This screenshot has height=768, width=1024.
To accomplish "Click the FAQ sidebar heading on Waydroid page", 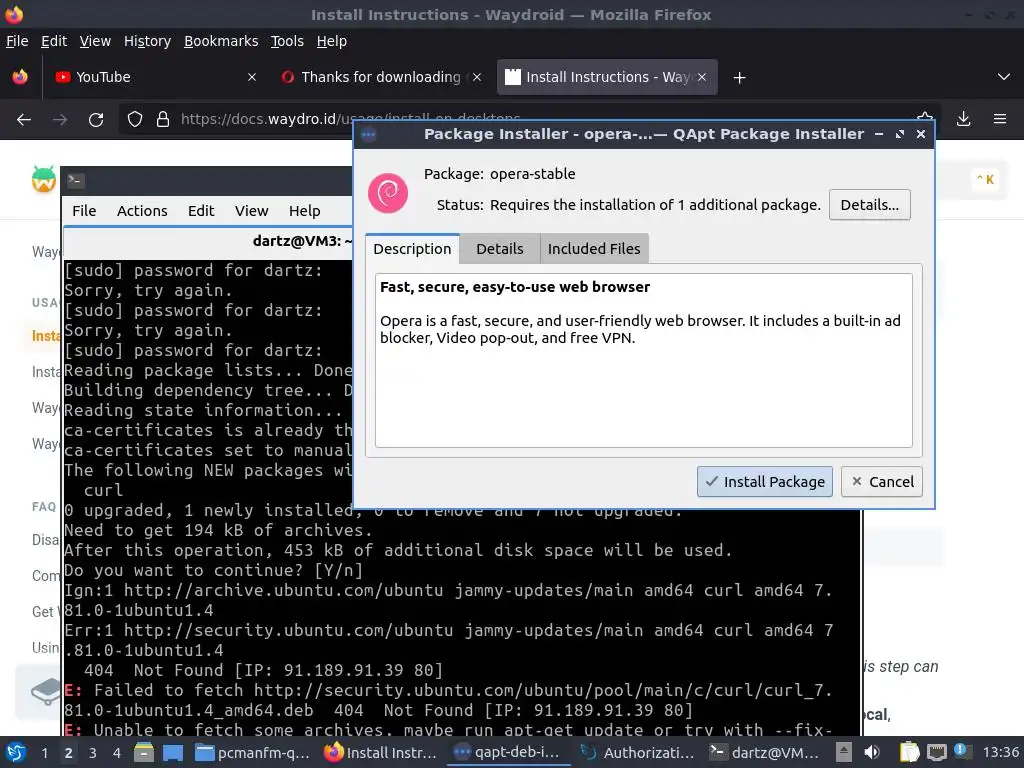I will pyautogui.click(x=44, y=507).
